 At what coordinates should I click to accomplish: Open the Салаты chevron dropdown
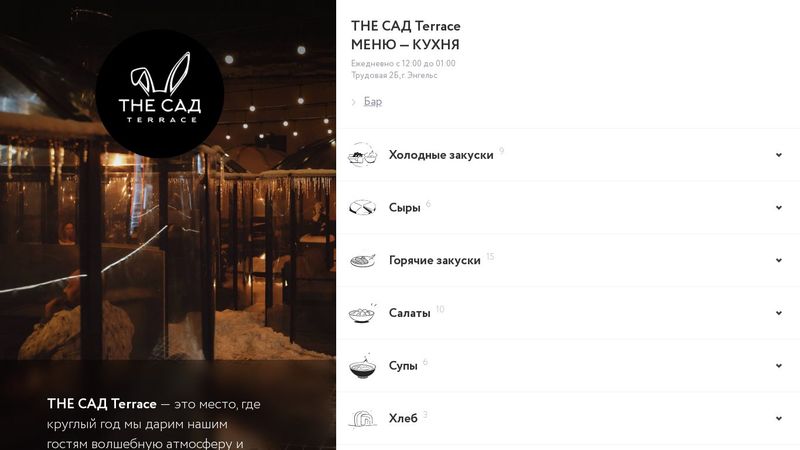779,313
